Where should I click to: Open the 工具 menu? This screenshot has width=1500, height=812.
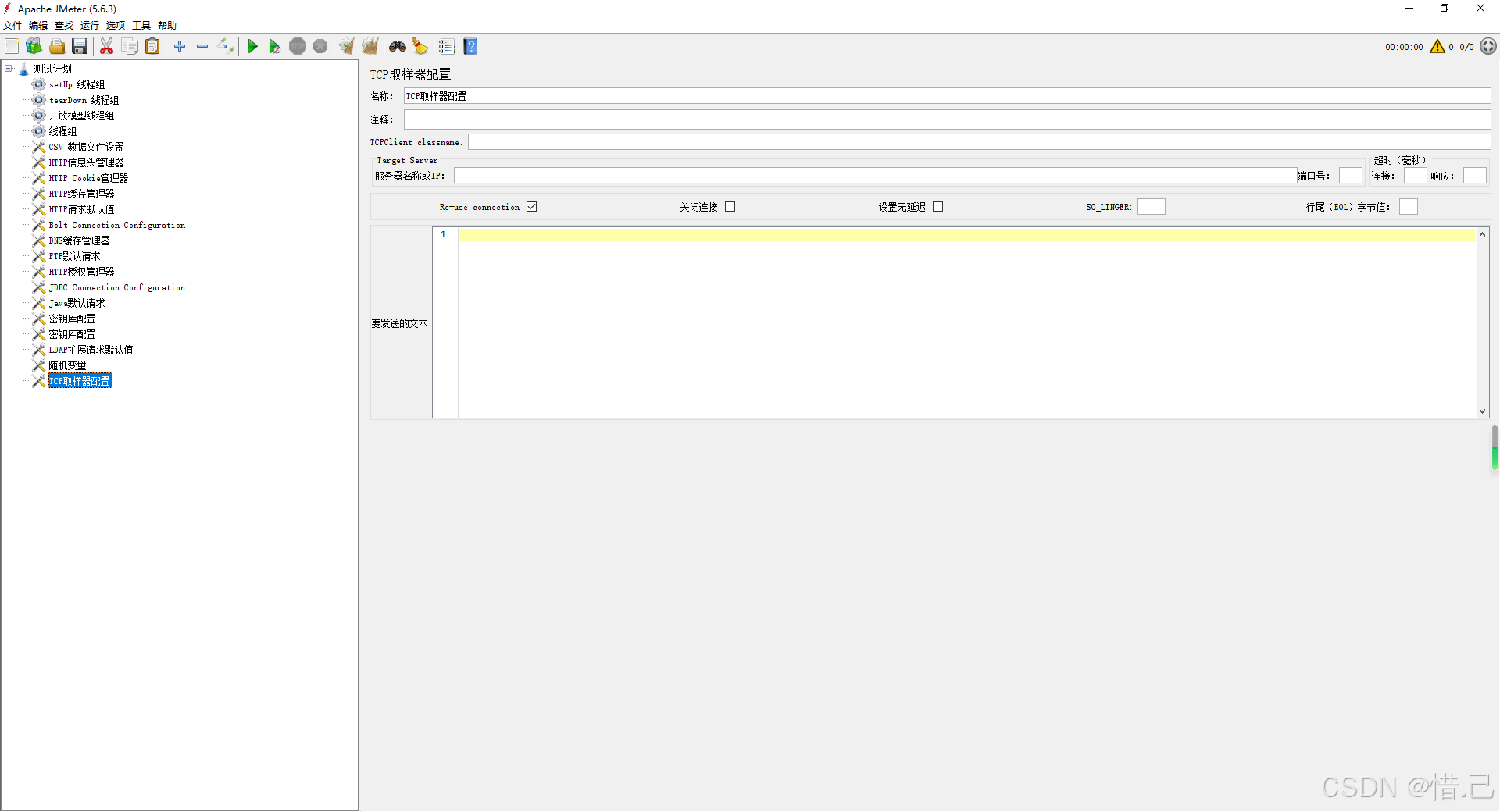click(x=141, y=26)
